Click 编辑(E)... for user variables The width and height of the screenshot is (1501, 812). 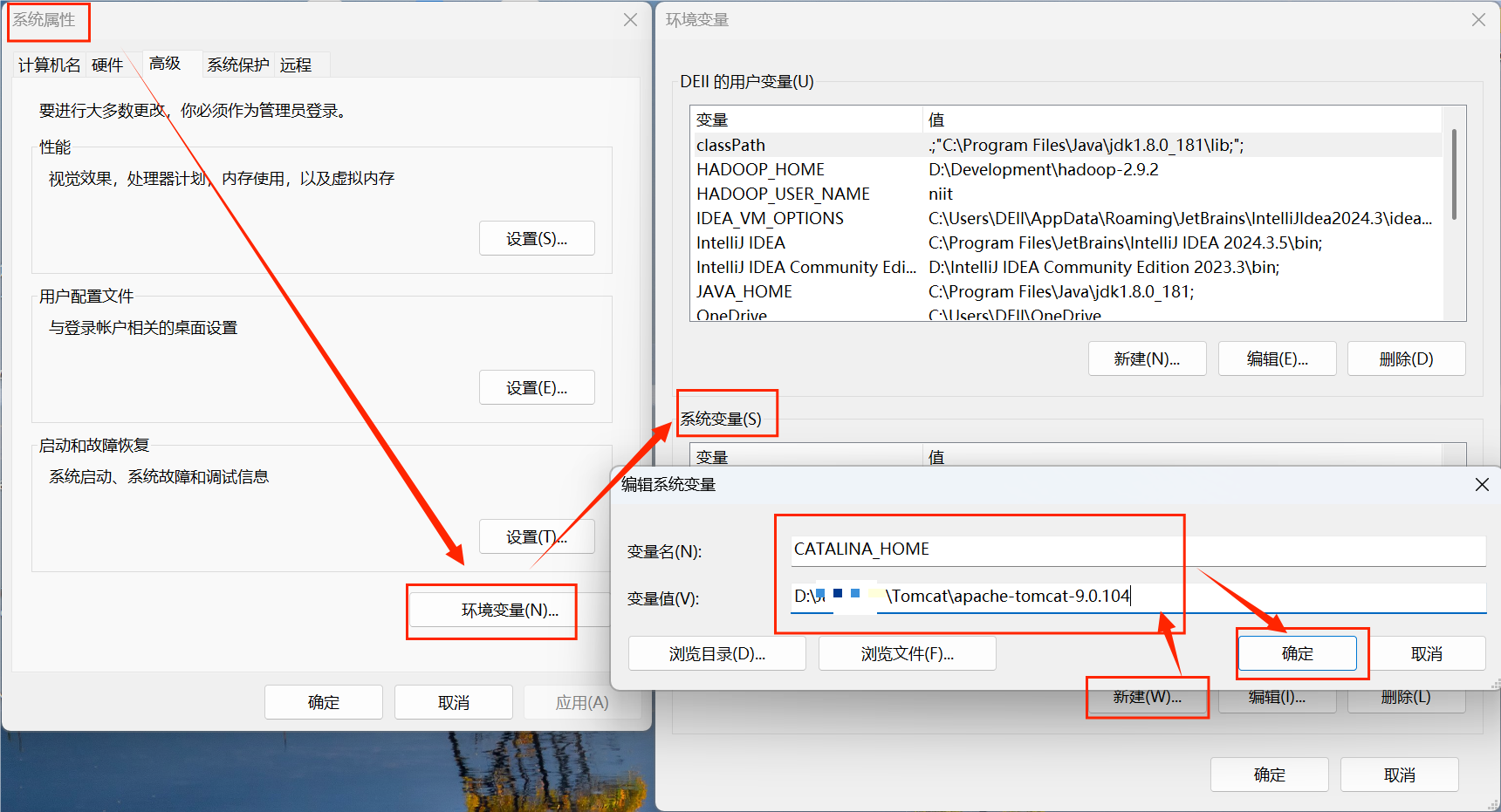pos(1278,358)
